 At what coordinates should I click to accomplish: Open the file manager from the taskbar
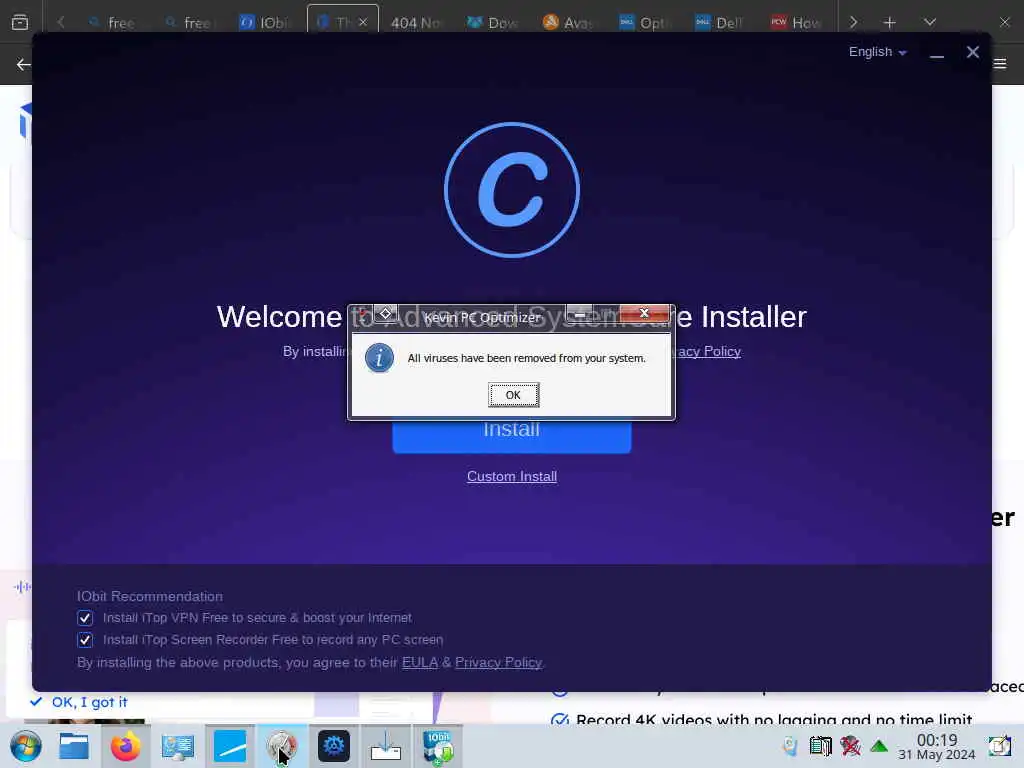pos(74,746)
